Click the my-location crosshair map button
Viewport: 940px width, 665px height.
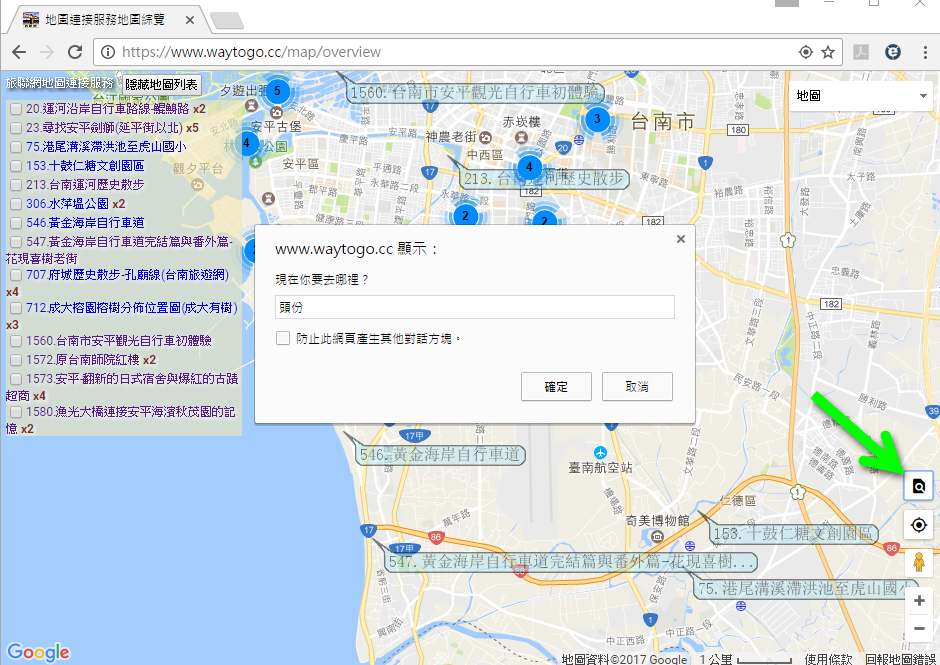pos(918,525)
